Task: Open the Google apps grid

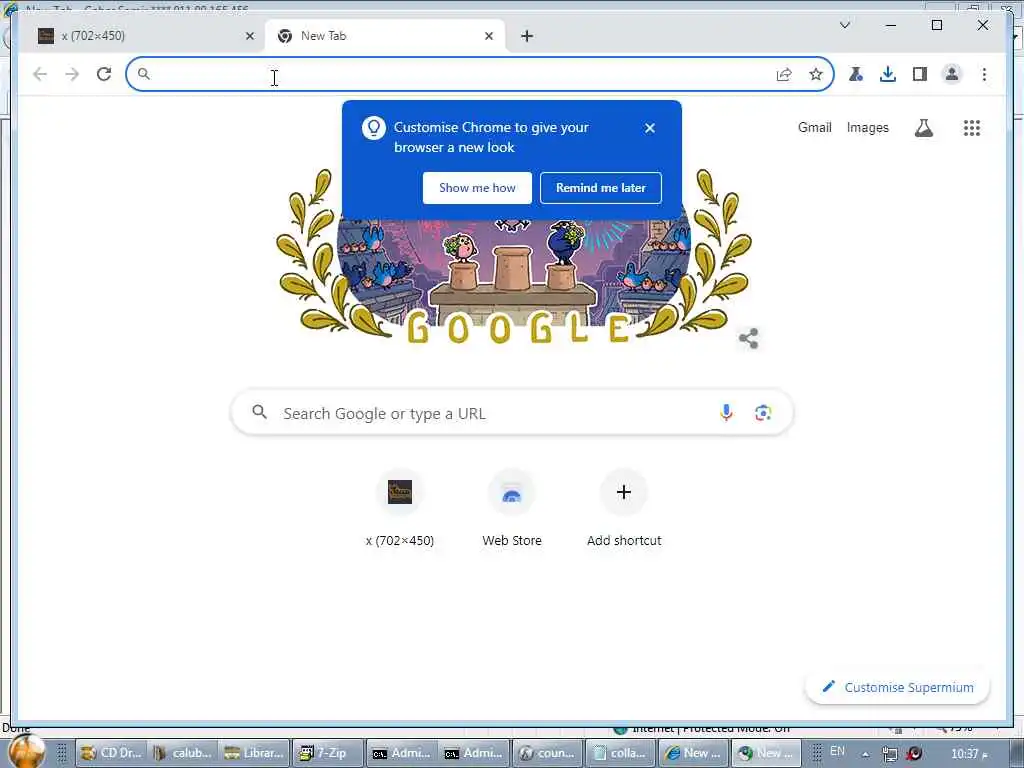Action: [972, 128]
